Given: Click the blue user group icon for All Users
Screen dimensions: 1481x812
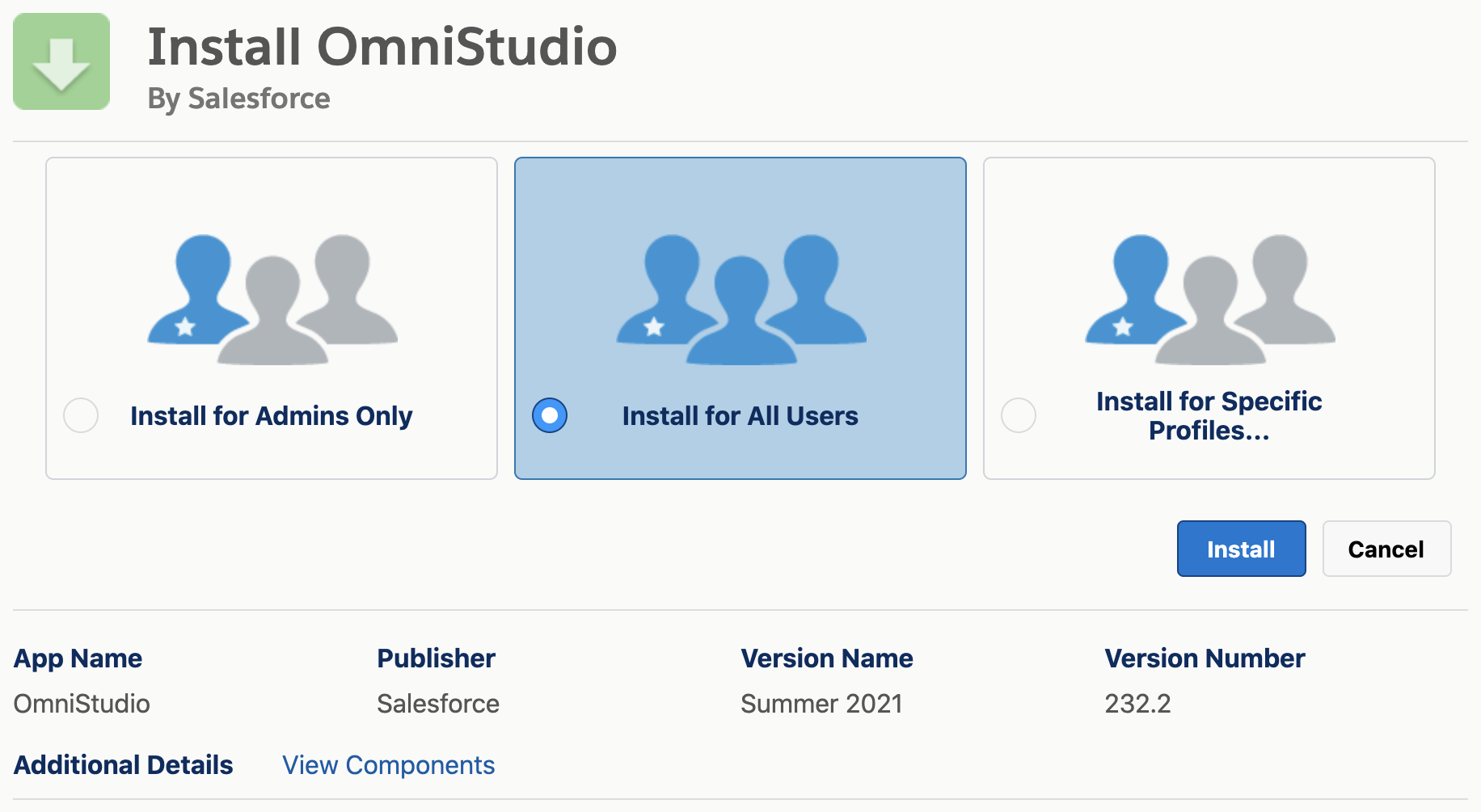Looking at the screenshot, I should pos(740,299).
